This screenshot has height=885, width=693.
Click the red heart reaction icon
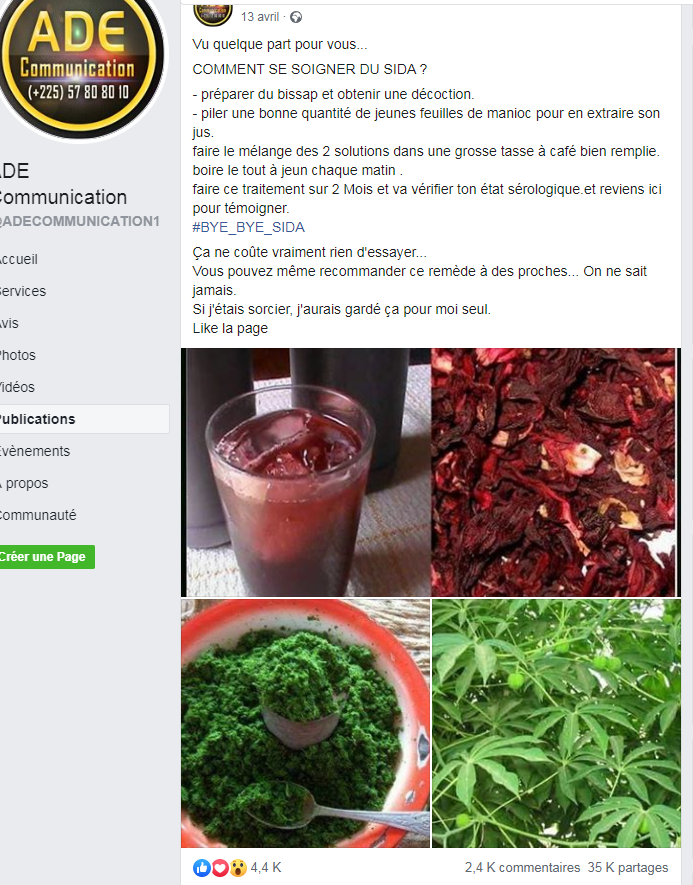(220, 868)
